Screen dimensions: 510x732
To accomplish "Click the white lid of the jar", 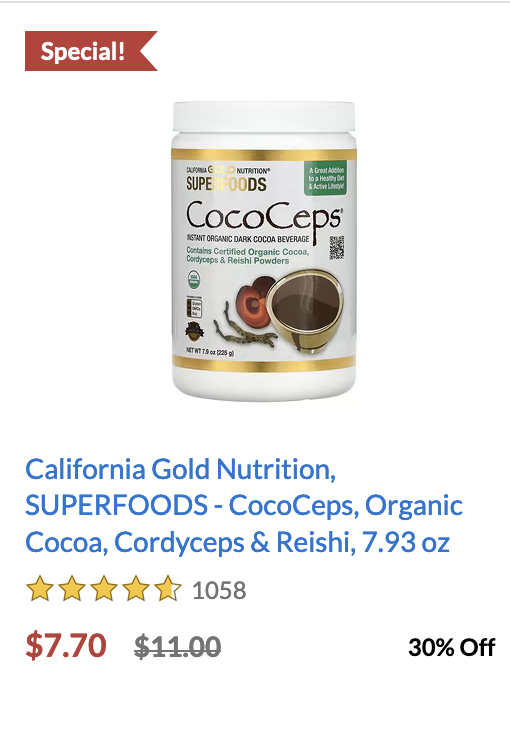I will (x=264, y=116).
